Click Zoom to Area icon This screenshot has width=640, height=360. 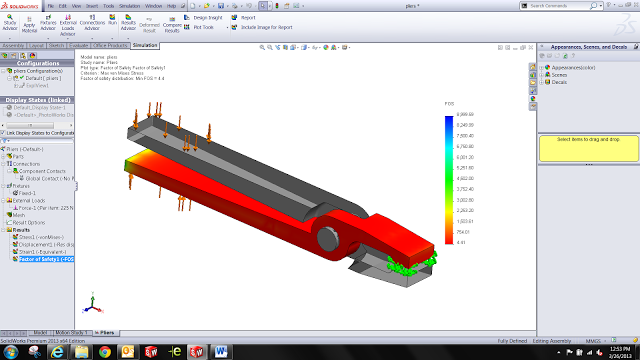pos(270,47)
